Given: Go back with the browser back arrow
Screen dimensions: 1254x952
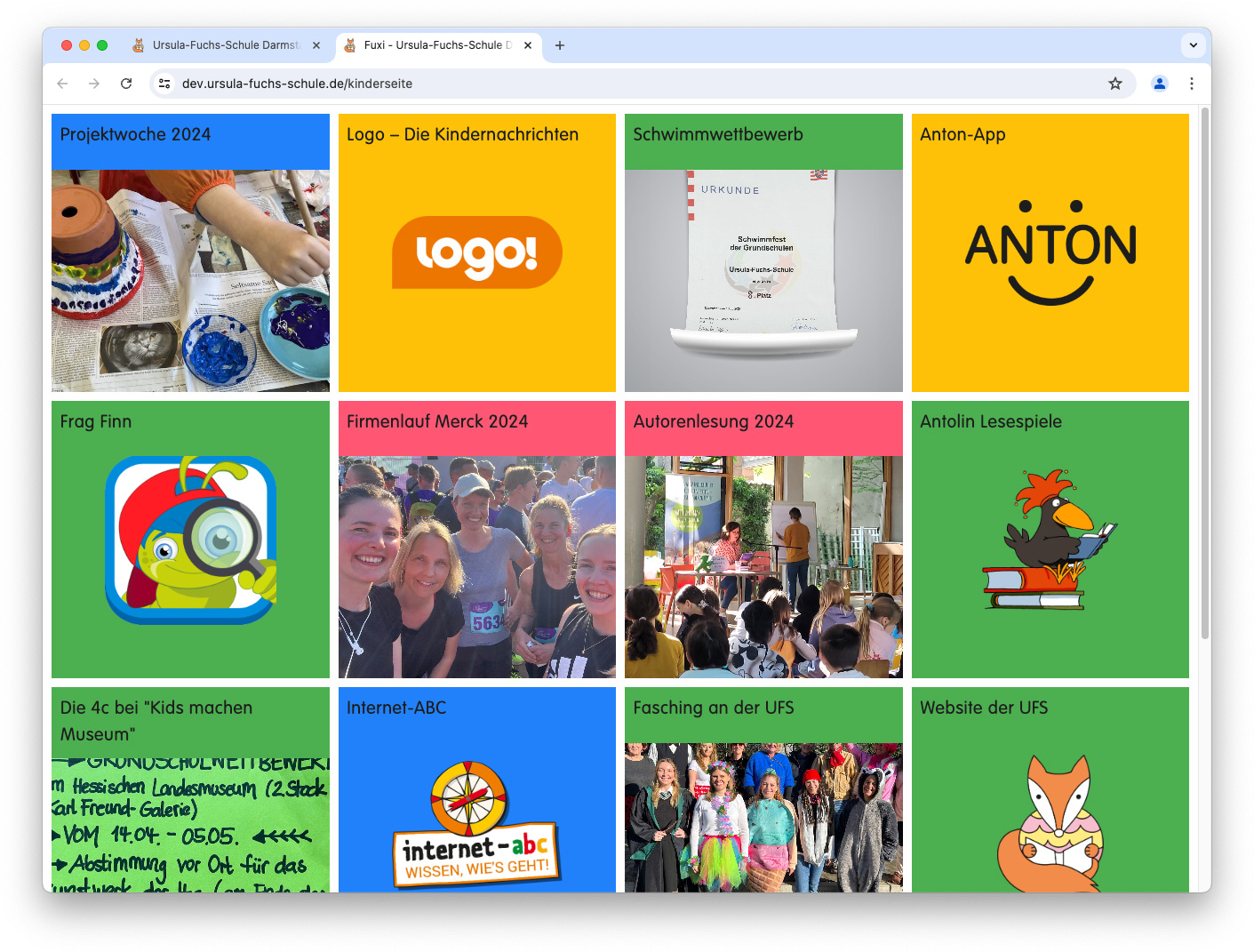Looking at the screenshot, I should [62, 84].
